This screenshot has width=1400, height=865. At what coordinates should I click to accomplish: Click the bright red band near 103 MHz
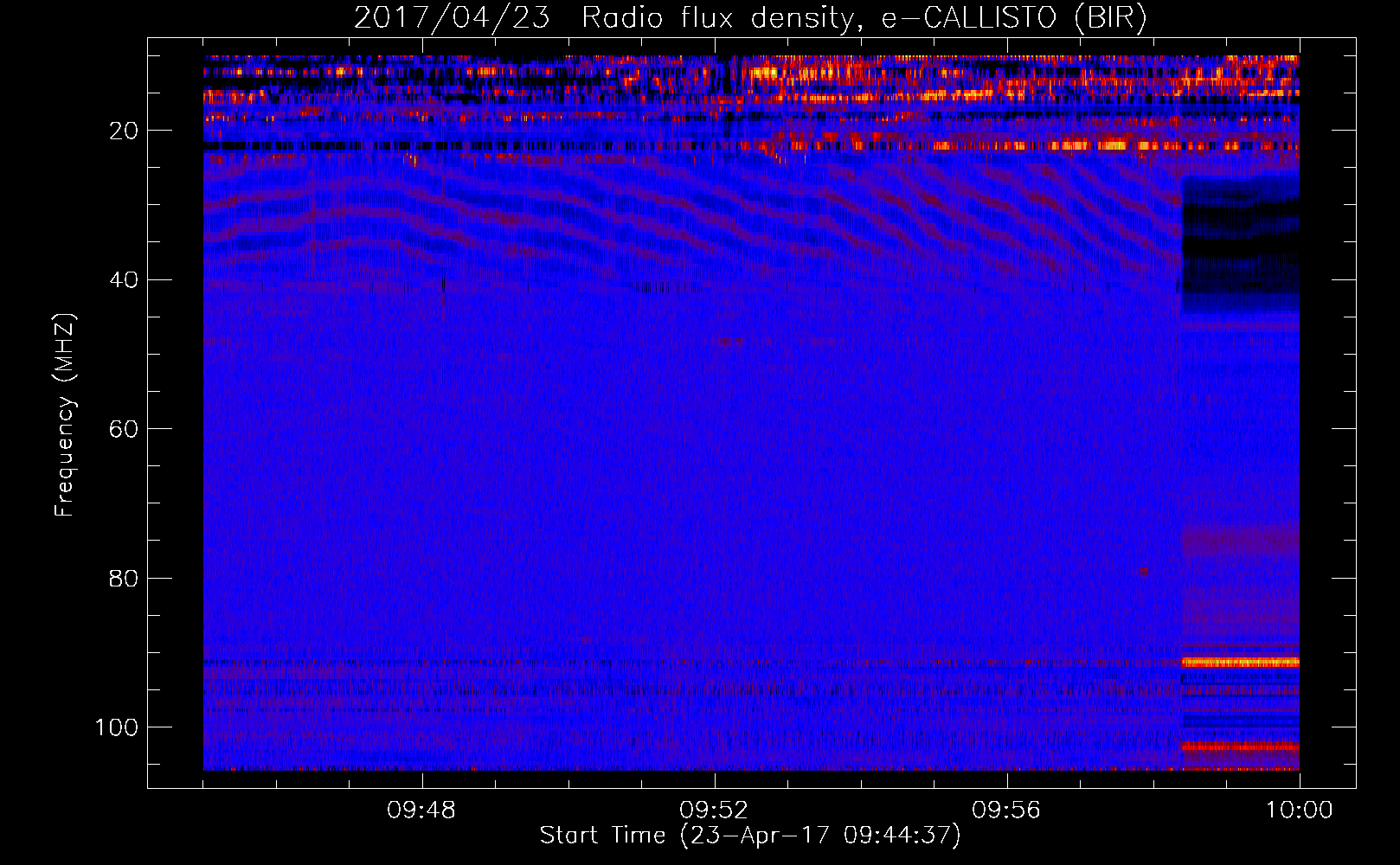click(x=1241, y=746)
